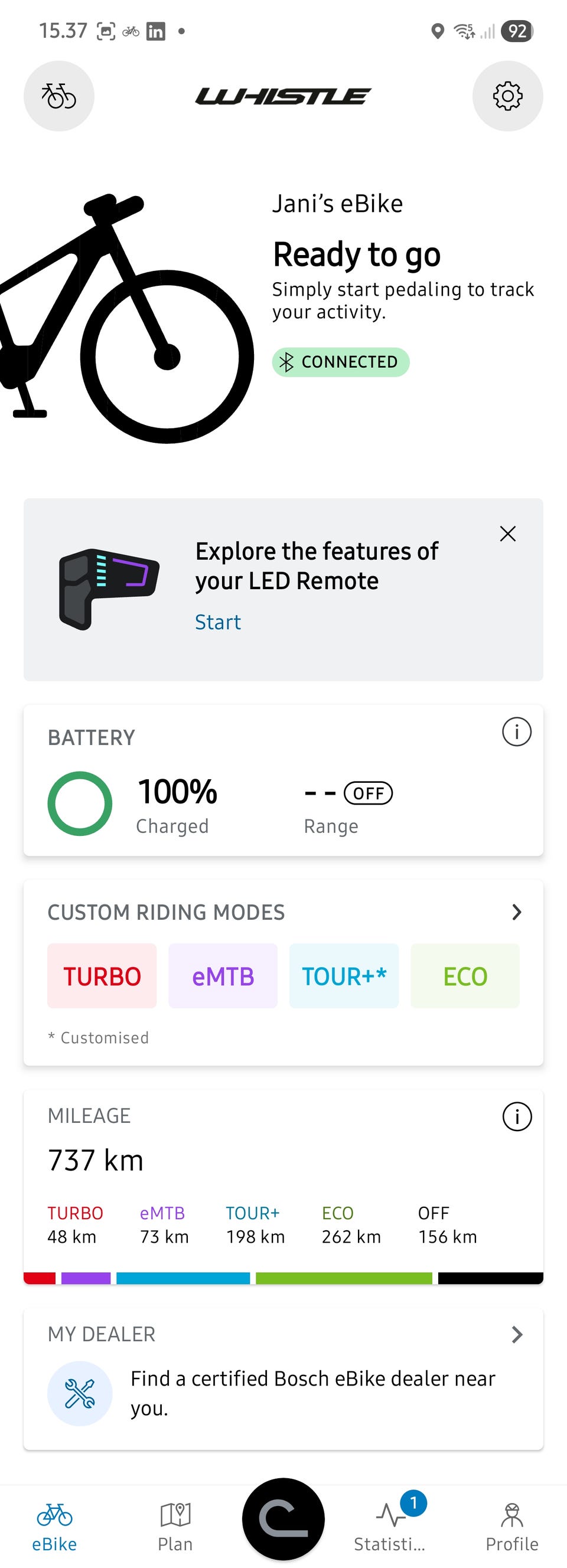The image size is (567, 1568).
Task: Select the TURBO riding mode
Action: click(x=102, y=976)
